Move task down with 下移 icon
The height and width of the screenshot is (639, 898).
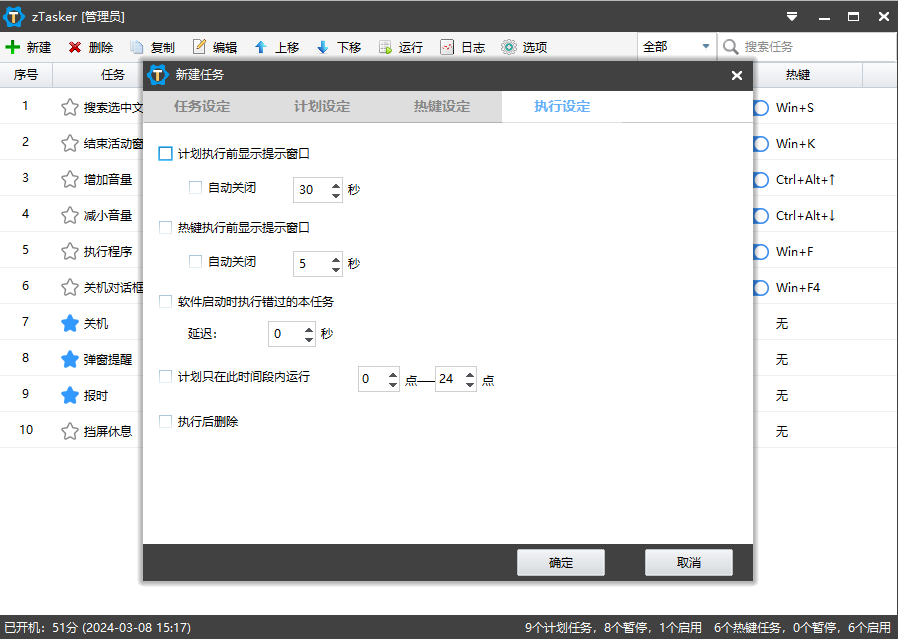coord(345,46)
